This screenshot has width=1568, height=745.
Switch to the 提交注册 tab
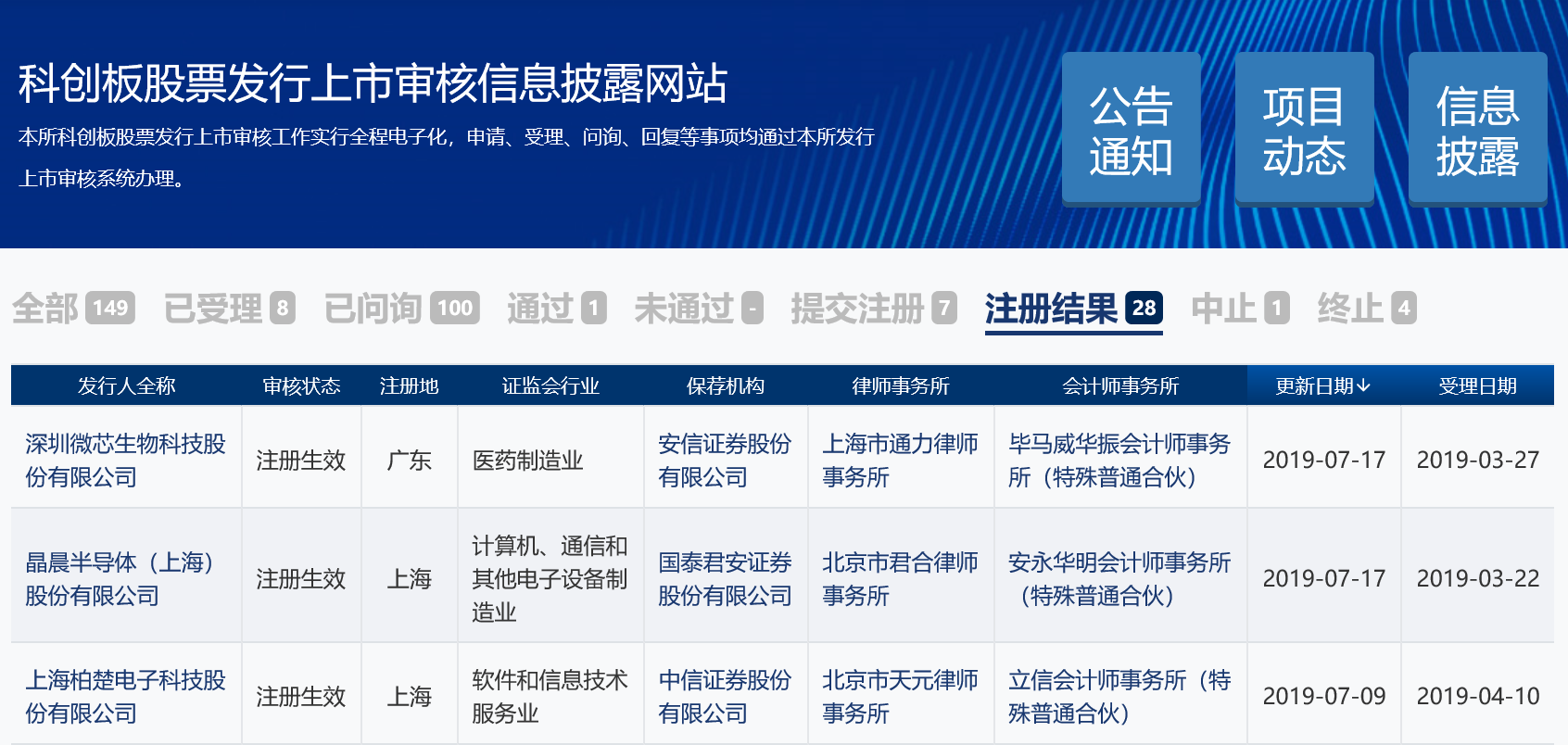point(874,309)
